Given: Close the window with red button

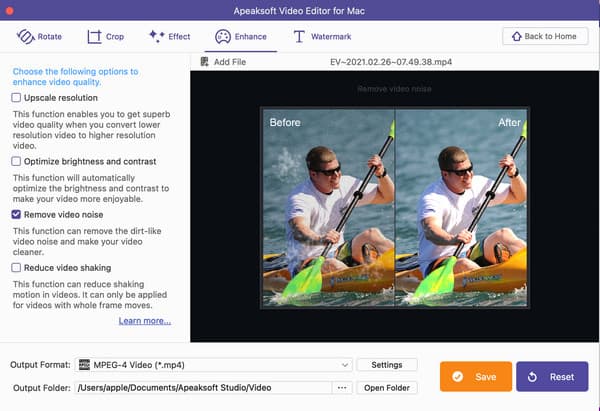Looking at the screenshot, I should point(10,11).
